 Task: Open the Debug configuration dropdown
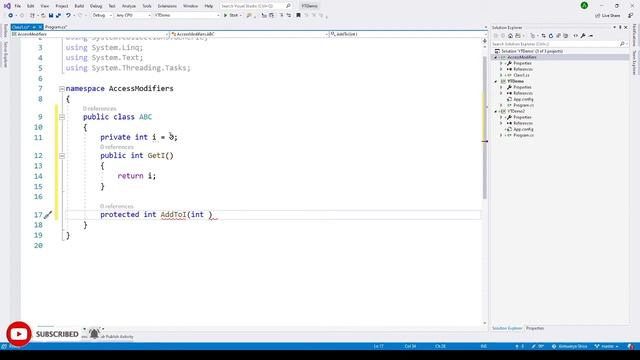(x=102, y=15)
